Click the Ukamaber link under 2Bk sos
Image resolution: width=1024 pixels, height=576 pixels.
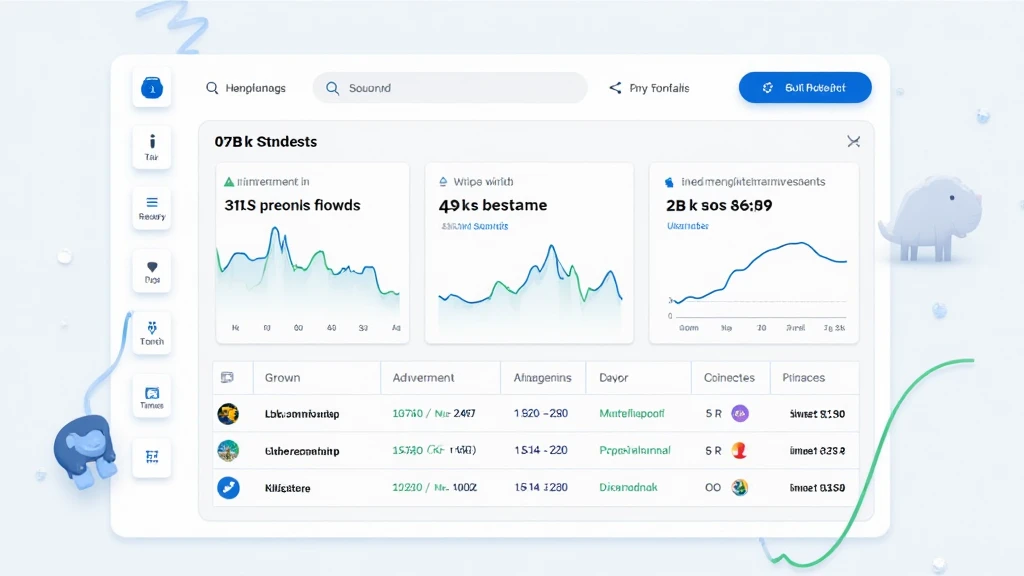pos(687,227)
